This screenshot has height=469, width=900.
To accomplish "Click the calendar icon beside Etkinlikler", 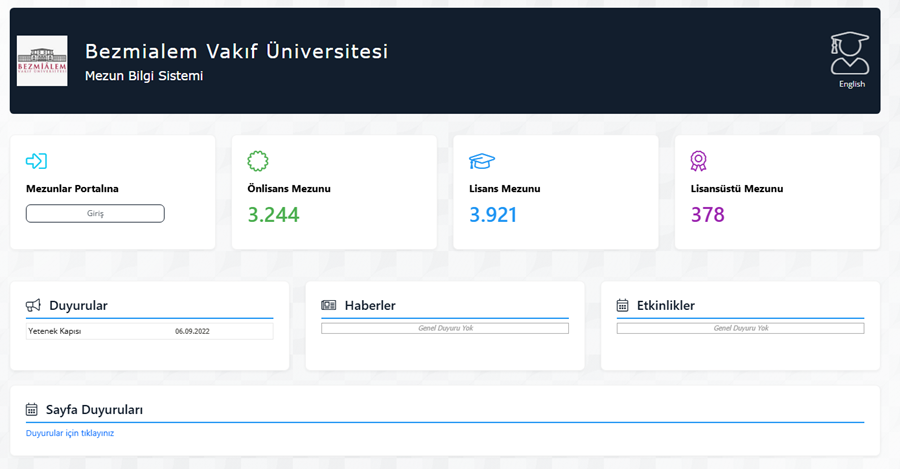I will click(x=622, y=305).
